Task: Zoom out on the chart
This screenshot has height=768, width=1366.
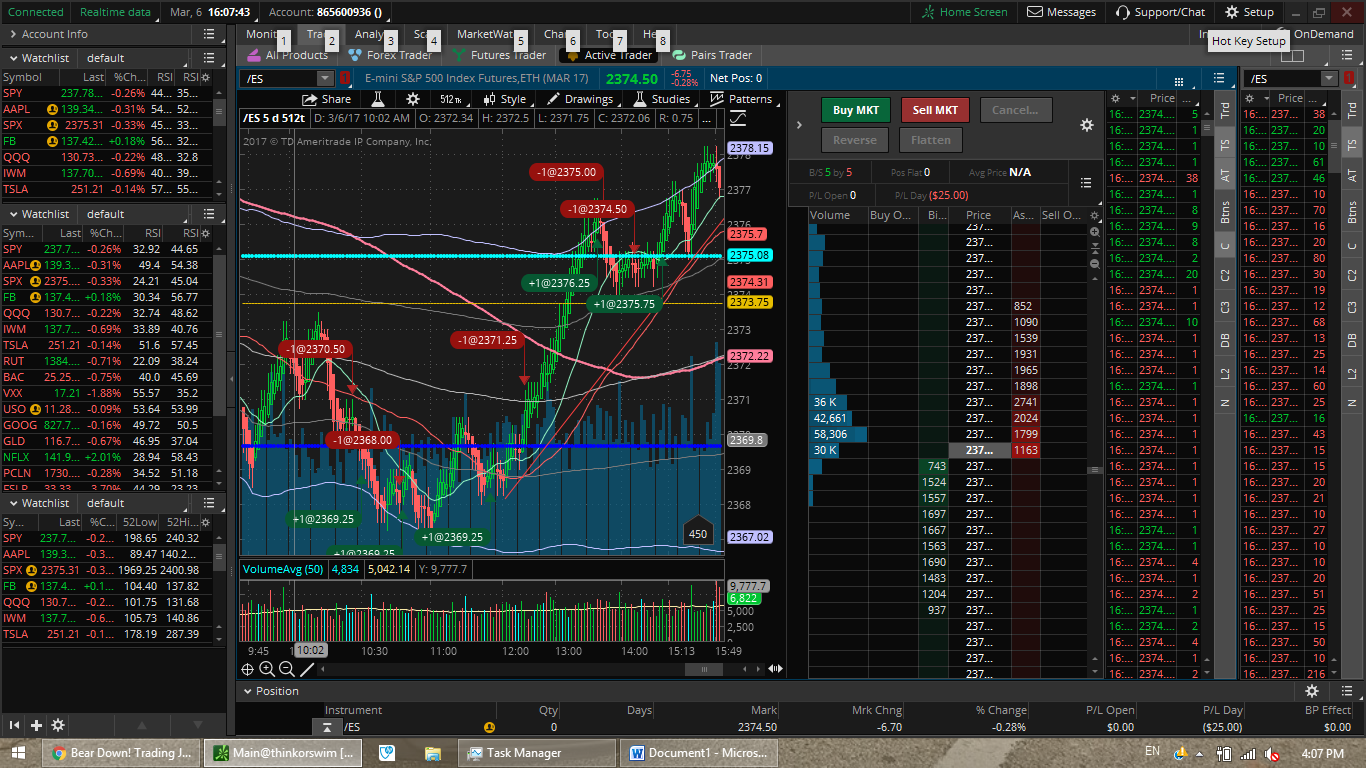Action: [x=286, y=669]
